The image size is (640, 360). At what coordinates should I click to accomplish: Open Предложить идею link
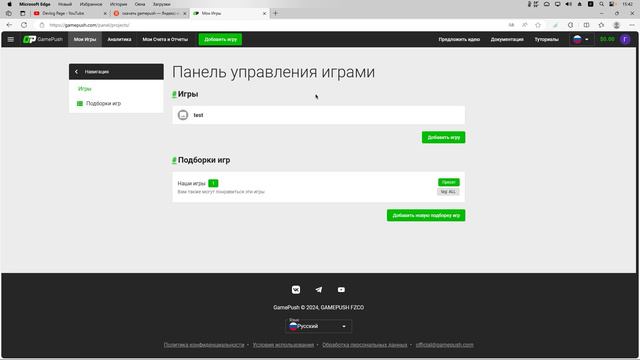[x=459, y=39]
